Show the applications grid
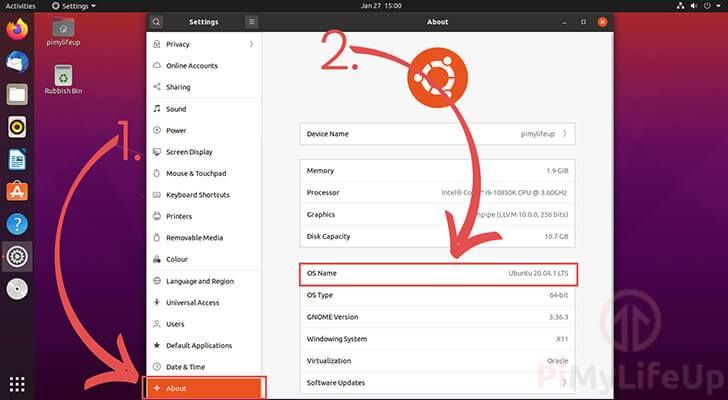The width and height of the screenshot is (728, 400). tap(17, 384)
